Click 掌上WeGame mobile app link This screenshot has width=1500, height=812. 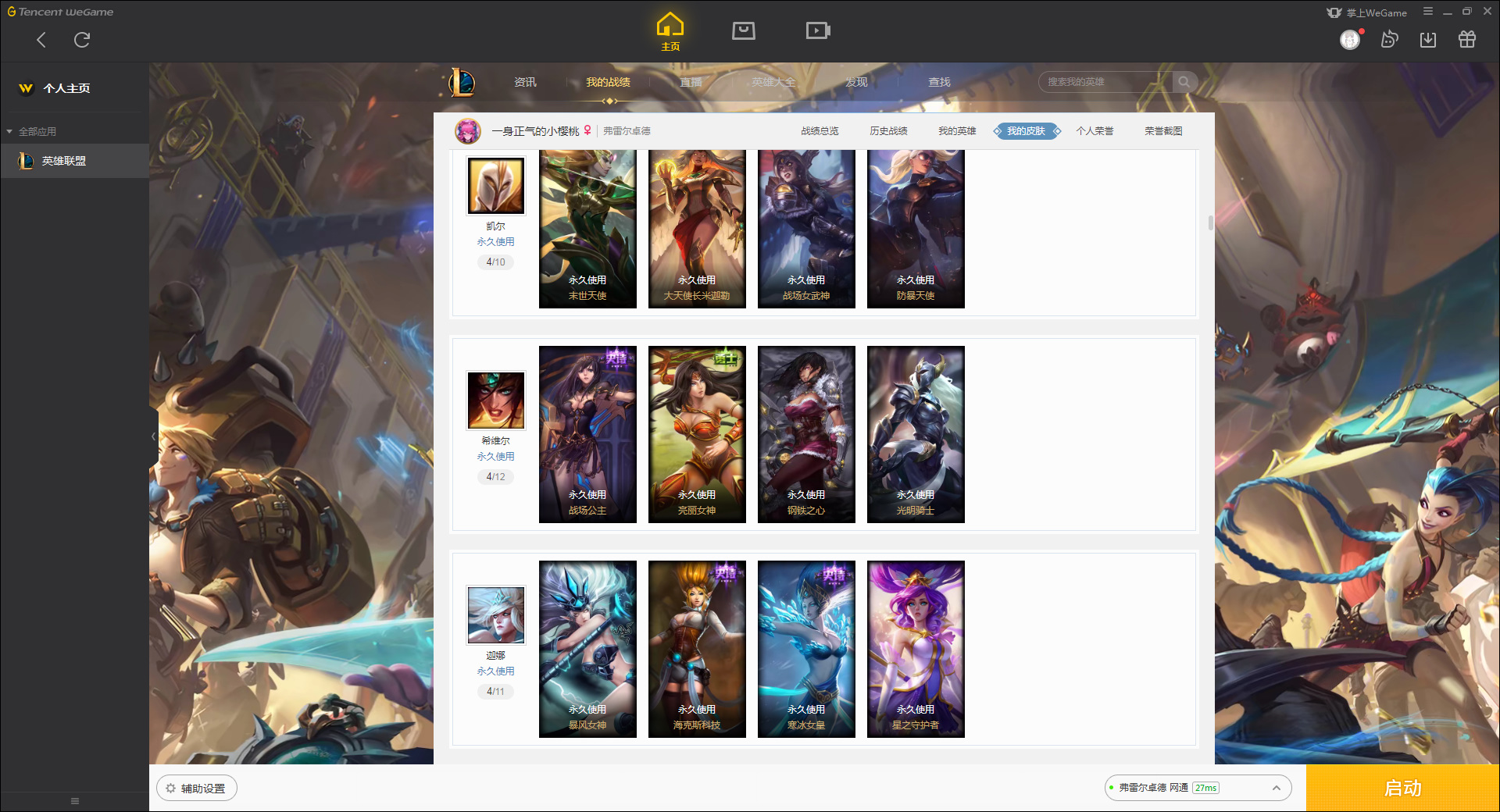pos(1367,12)
